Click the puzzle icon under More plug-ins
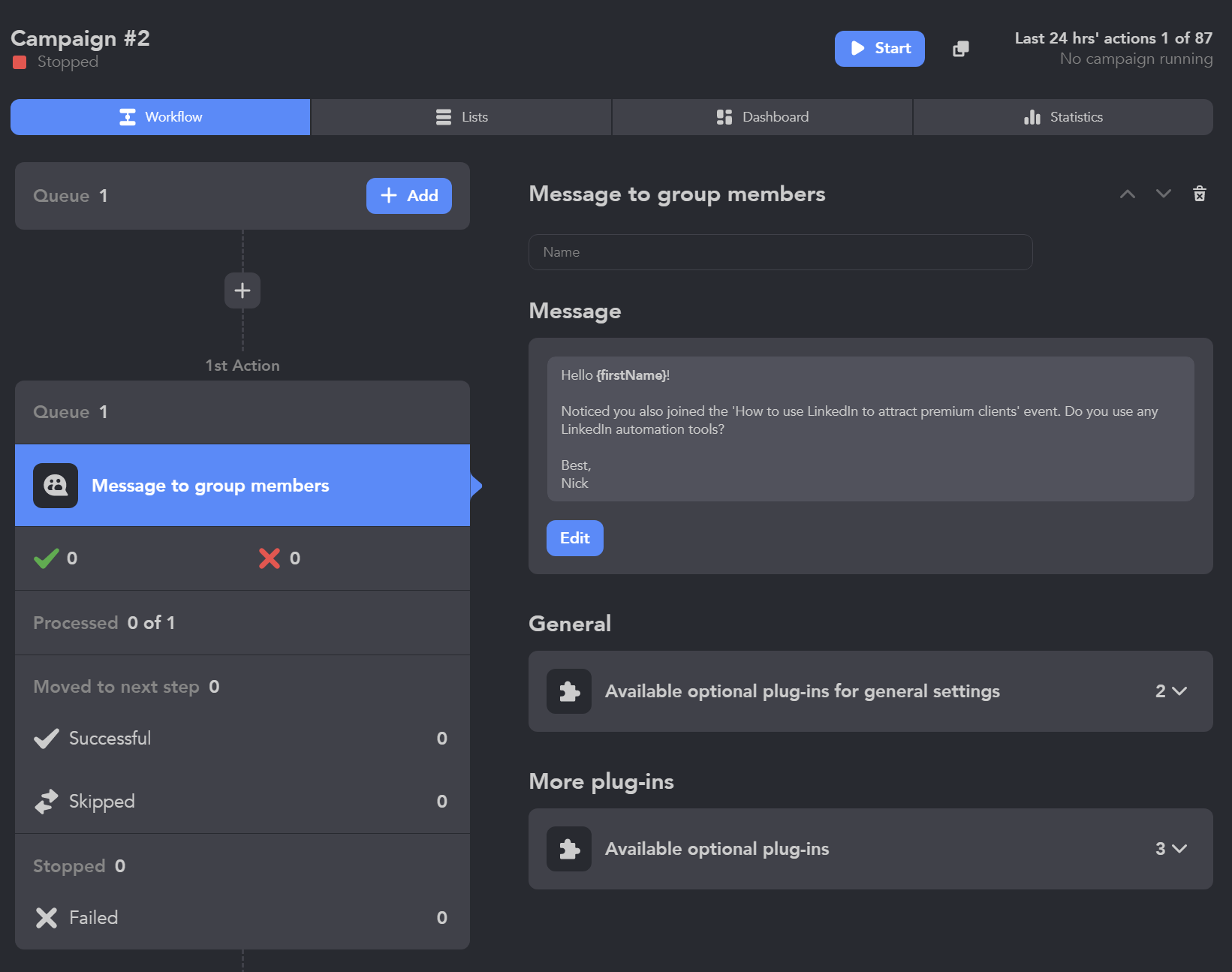1232x972 pixels. coord(568,849)
